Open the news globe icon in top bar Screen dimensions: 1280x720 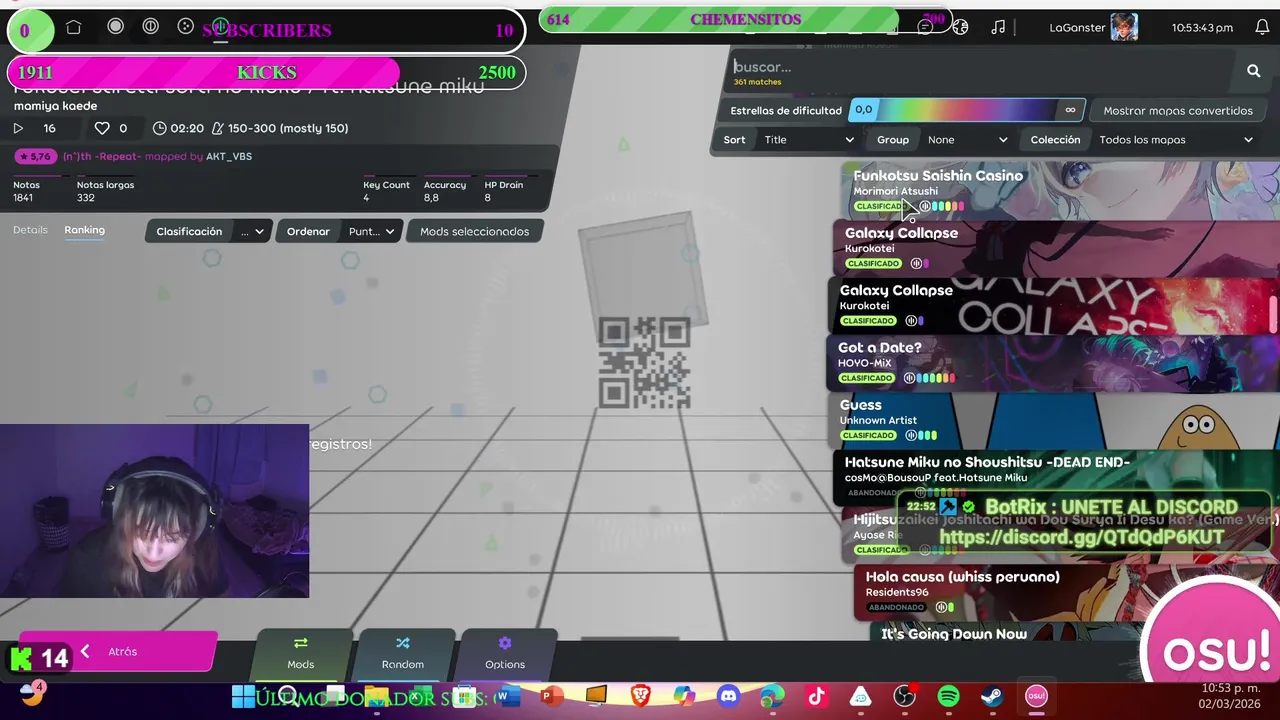tap(961, 28)
